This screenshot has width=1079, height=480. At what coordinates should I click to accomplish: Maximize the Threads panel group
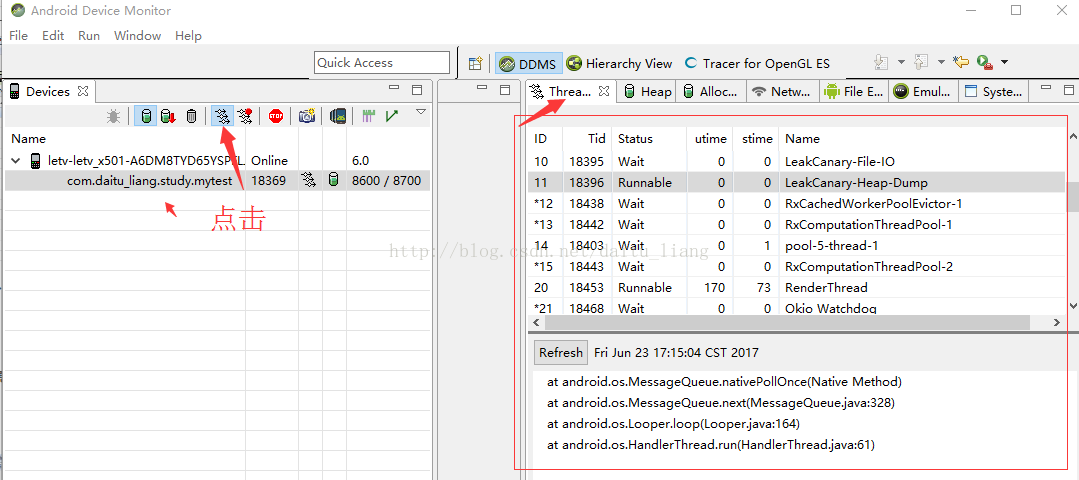pos(1069,89)
